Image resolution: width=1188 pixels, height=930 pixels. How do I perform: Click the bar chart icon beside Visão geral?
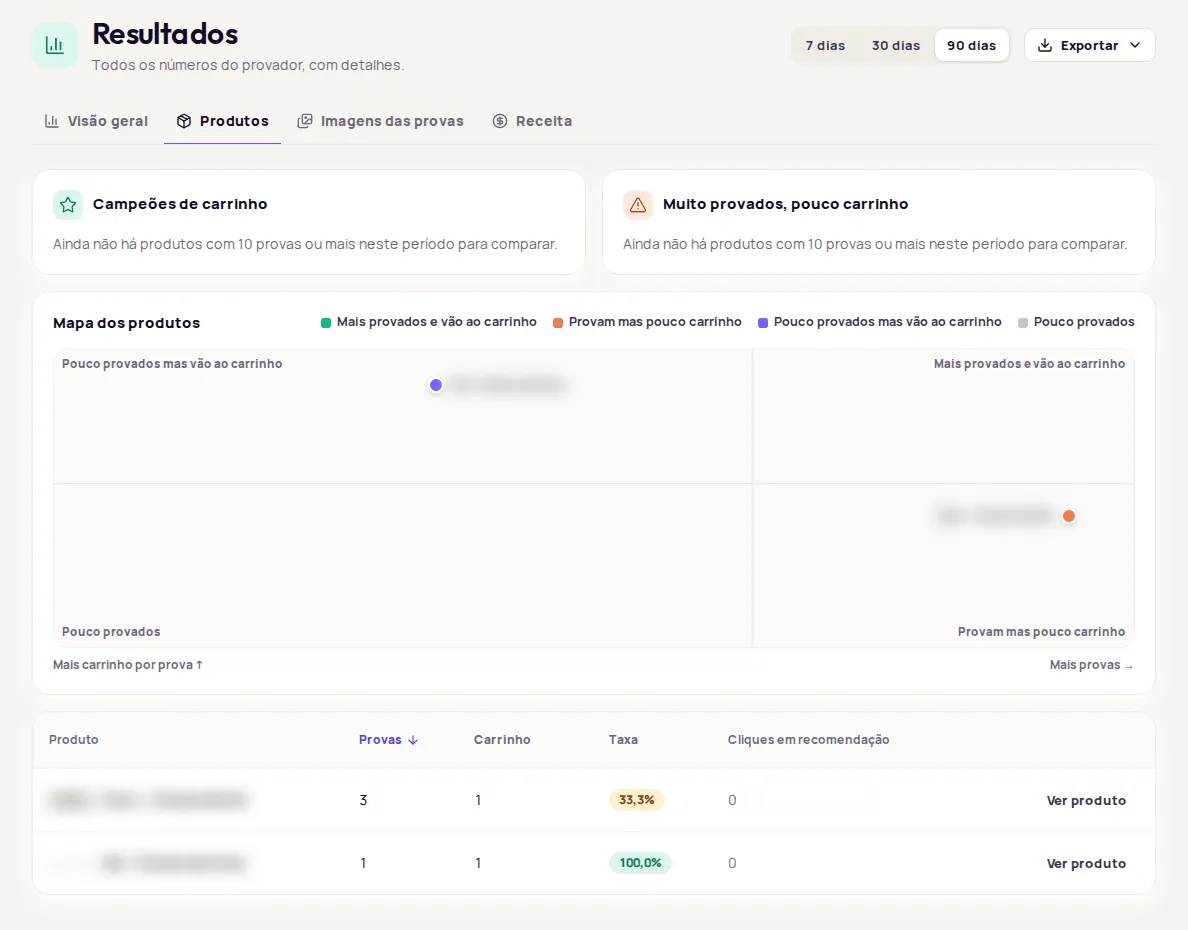click(52, 121)
